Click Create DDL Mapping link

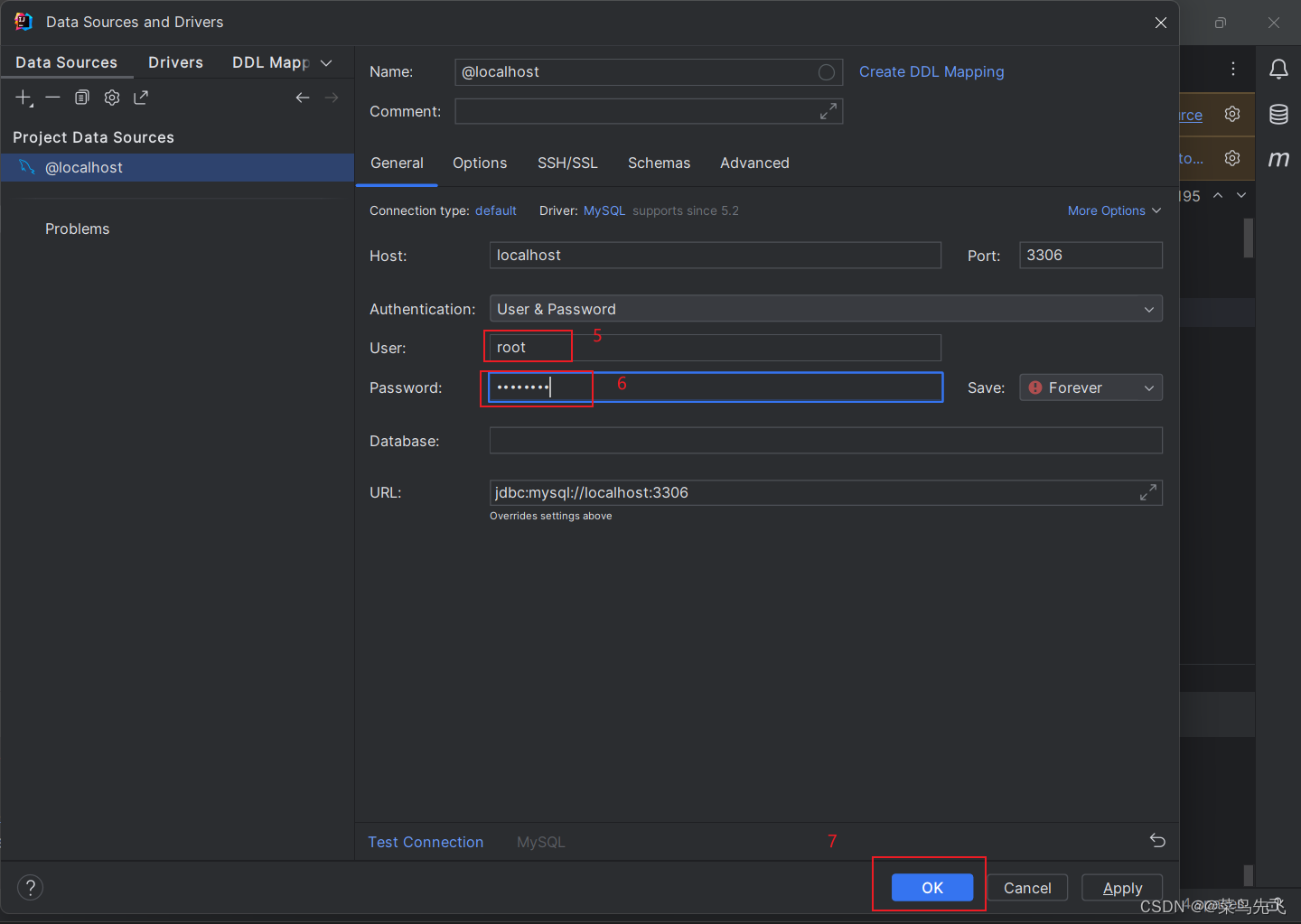(931, 72)
